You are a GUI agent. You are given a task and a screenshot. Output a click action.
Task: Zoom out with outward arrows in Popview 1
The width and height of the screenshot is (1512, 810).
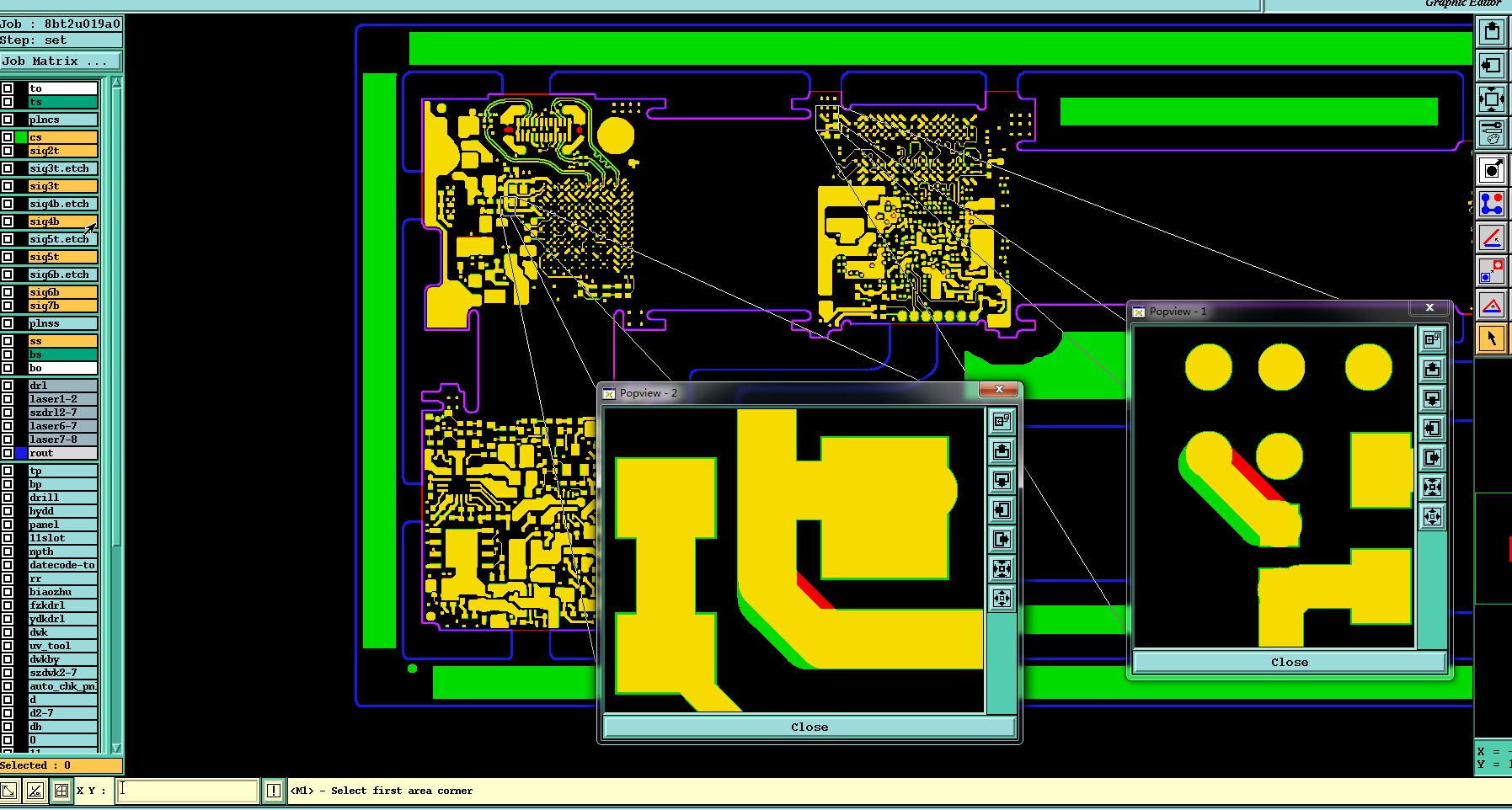1432,516
